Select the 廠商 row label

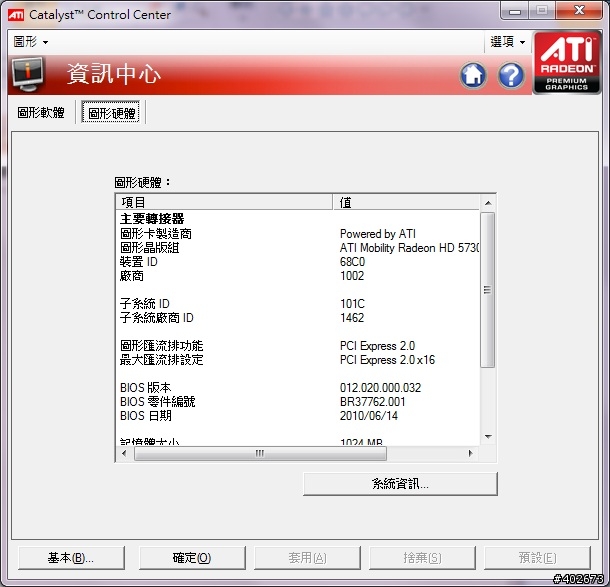132,276
